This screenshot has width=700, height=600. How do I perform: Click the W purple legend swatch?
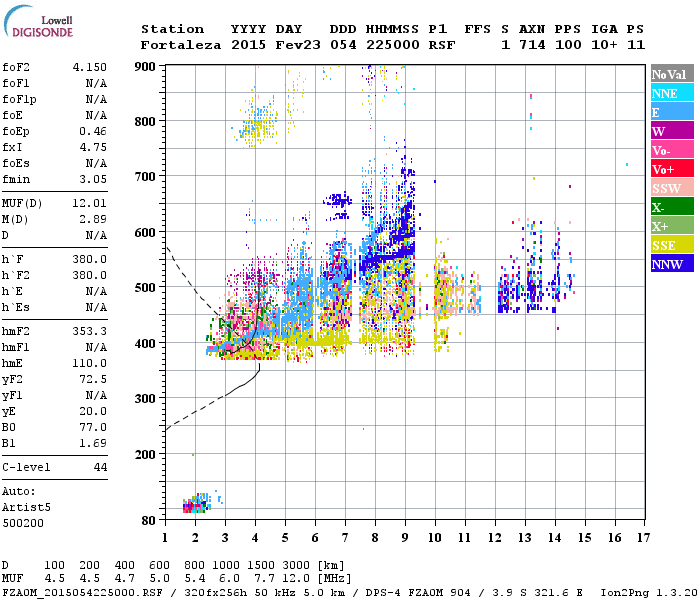tap(672, 131)
